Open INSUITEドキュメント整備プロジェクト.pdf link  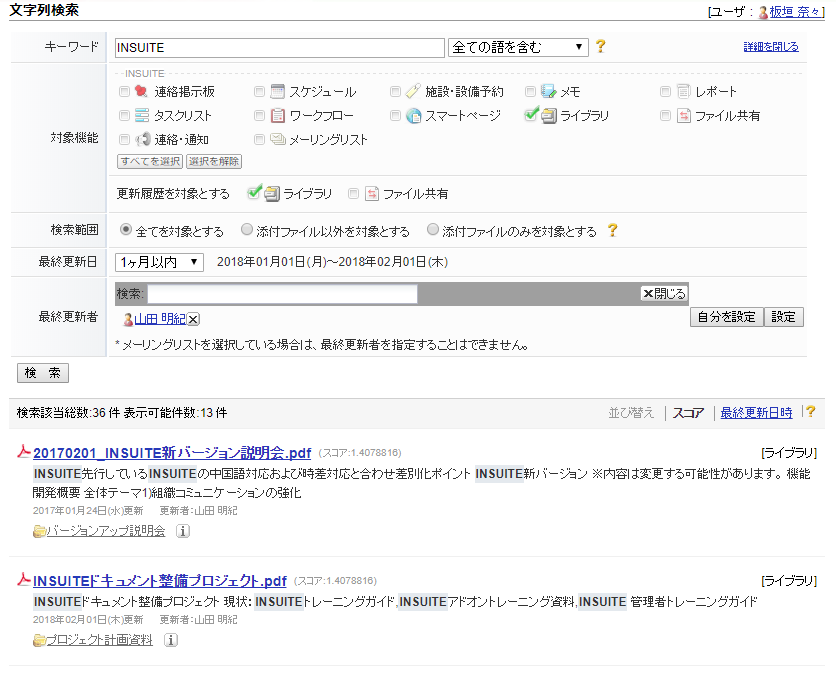pyautogui.click(x=160, y=581)
